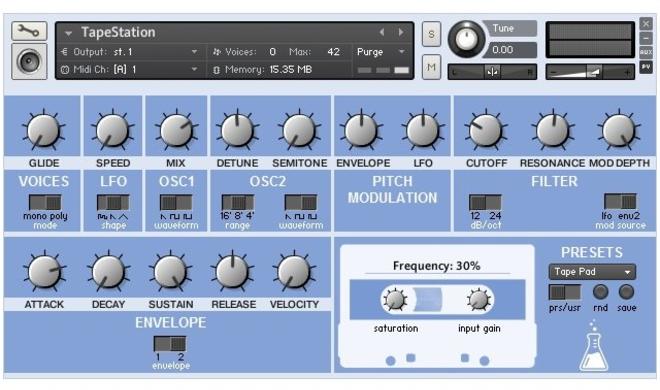
Task: Toggle the envelope 1/2 selector switch
Action: point(170,344)
